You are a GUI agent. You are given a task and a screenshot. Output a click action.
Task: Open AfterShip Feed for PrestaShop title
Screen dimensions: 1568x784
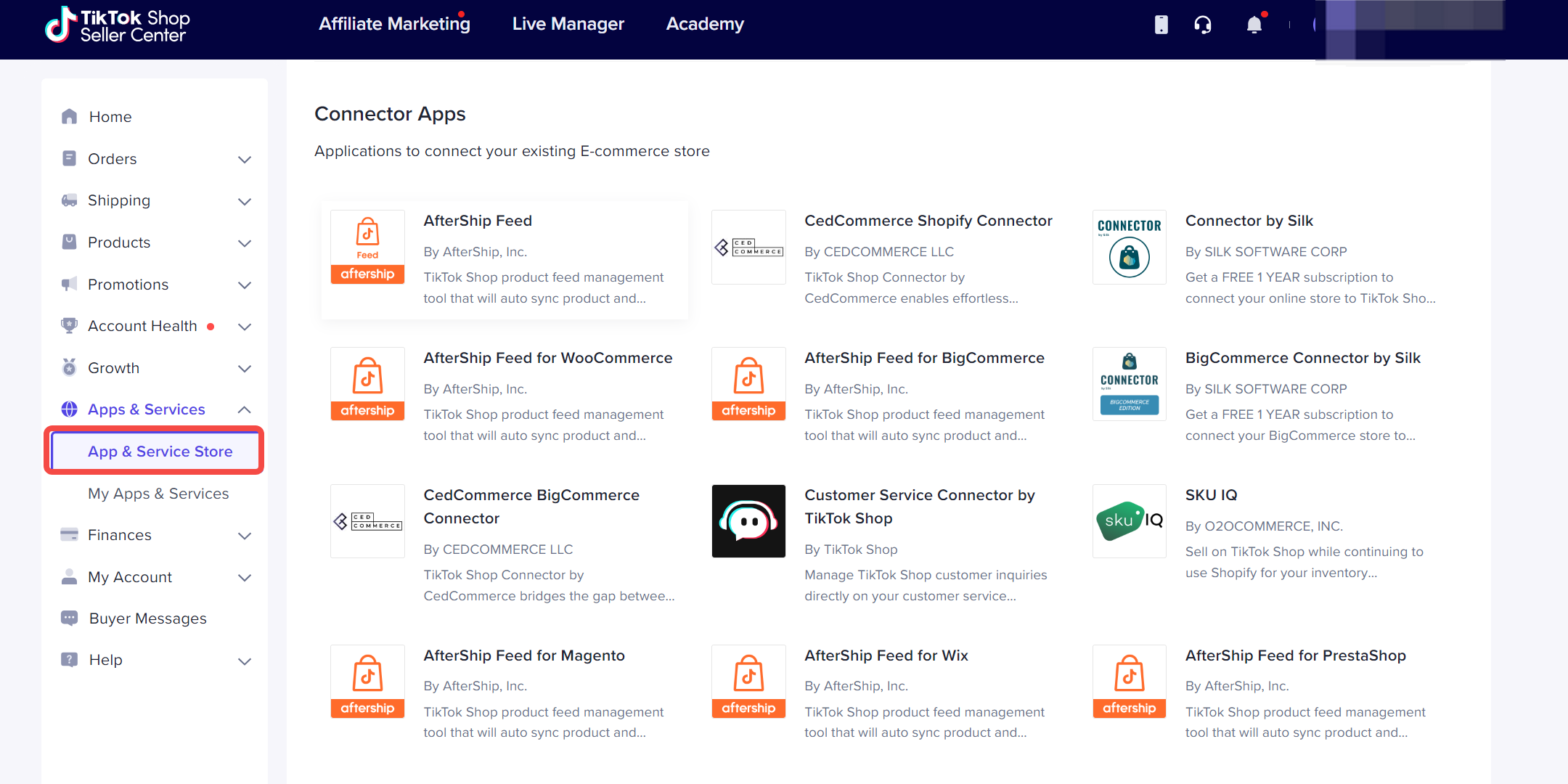coord(1296,656)
